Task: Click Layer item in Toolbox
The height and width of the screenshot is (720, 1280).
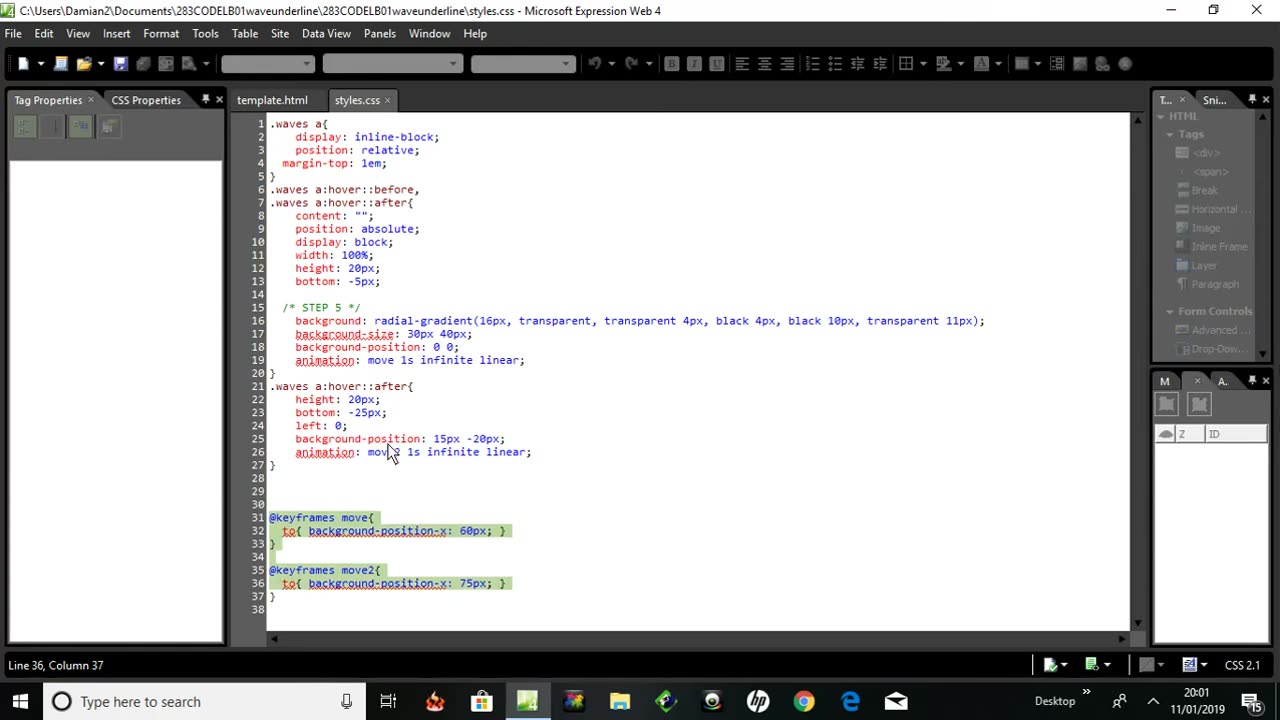Action: 1203,266
